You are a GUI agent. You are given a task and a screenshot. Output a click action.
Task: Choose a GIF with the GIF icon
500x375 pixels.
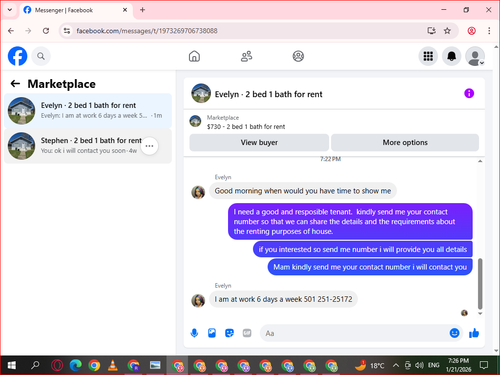pyautogui.click(x=247, y=333)
